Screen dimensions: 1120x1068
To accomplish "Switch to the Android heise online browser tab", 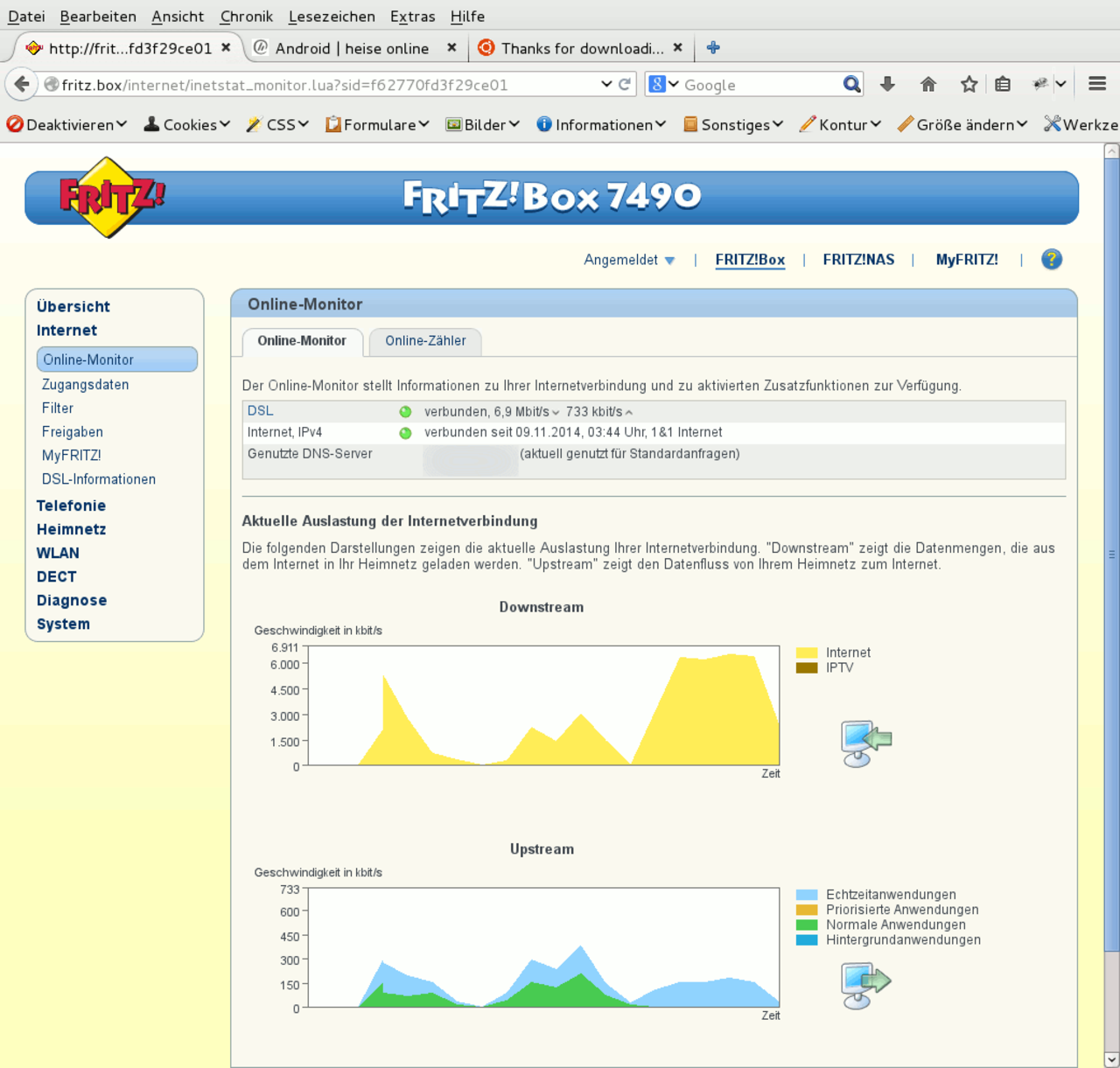I will tap(352, 48).
